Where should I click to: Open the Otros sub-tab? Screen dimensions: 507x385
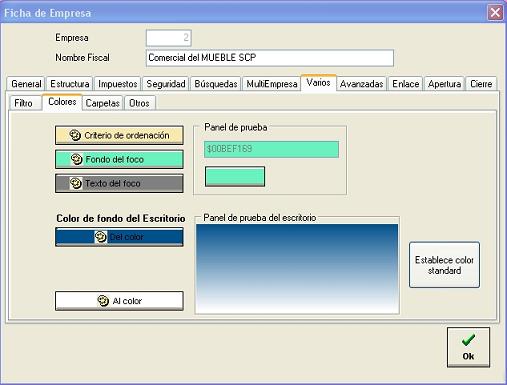(x=139, y=103)
